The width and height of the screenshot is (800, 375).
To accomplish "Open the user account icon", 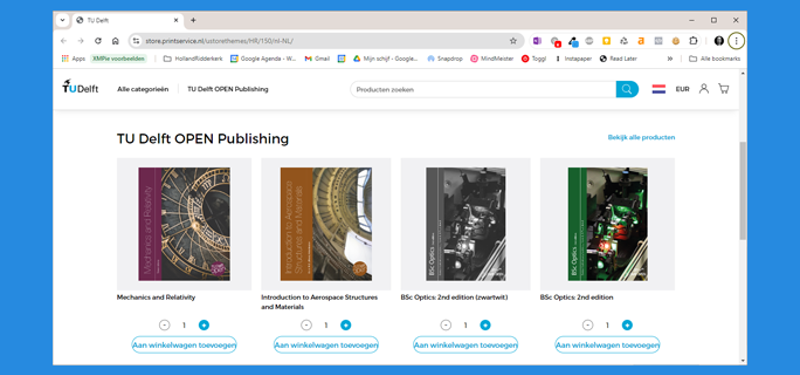I will [704, 89].
